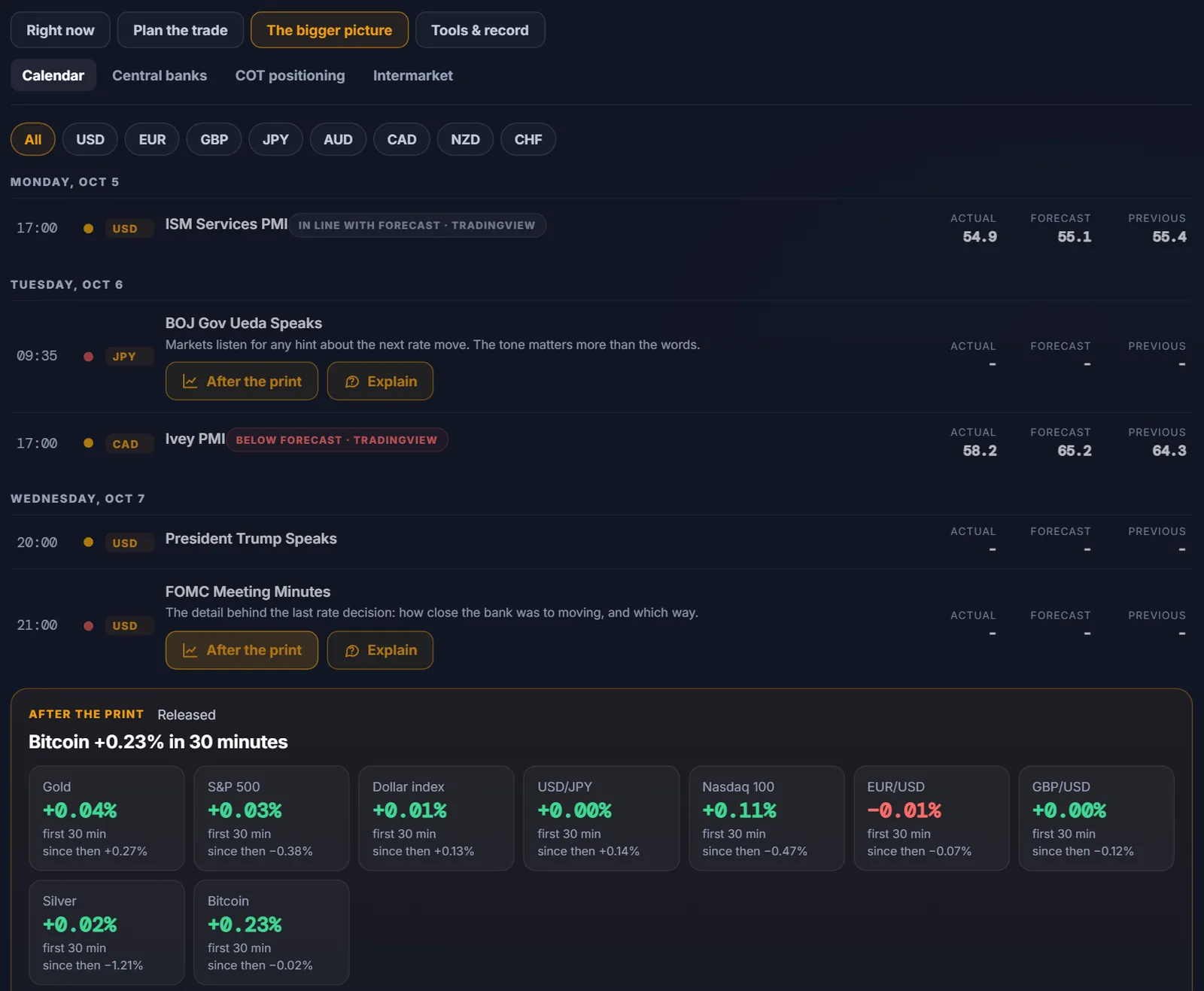1204x991 pixels.
Task: Click After the print for BOJ Gov Ueda Speaks
Action: [242, 382]
